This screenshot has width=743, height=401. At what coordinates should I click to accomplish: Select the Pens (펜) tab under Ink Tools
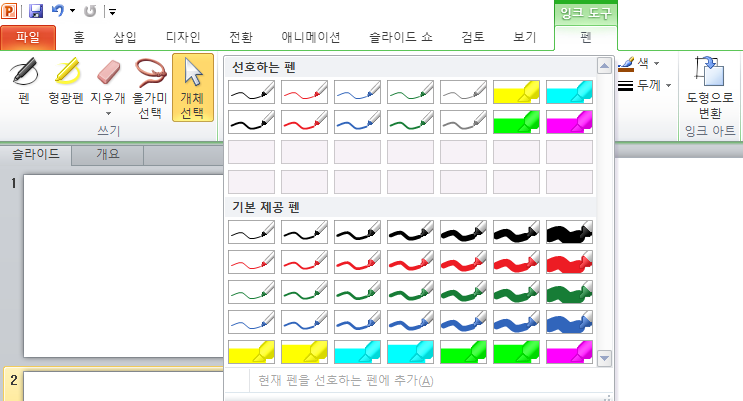586,37
